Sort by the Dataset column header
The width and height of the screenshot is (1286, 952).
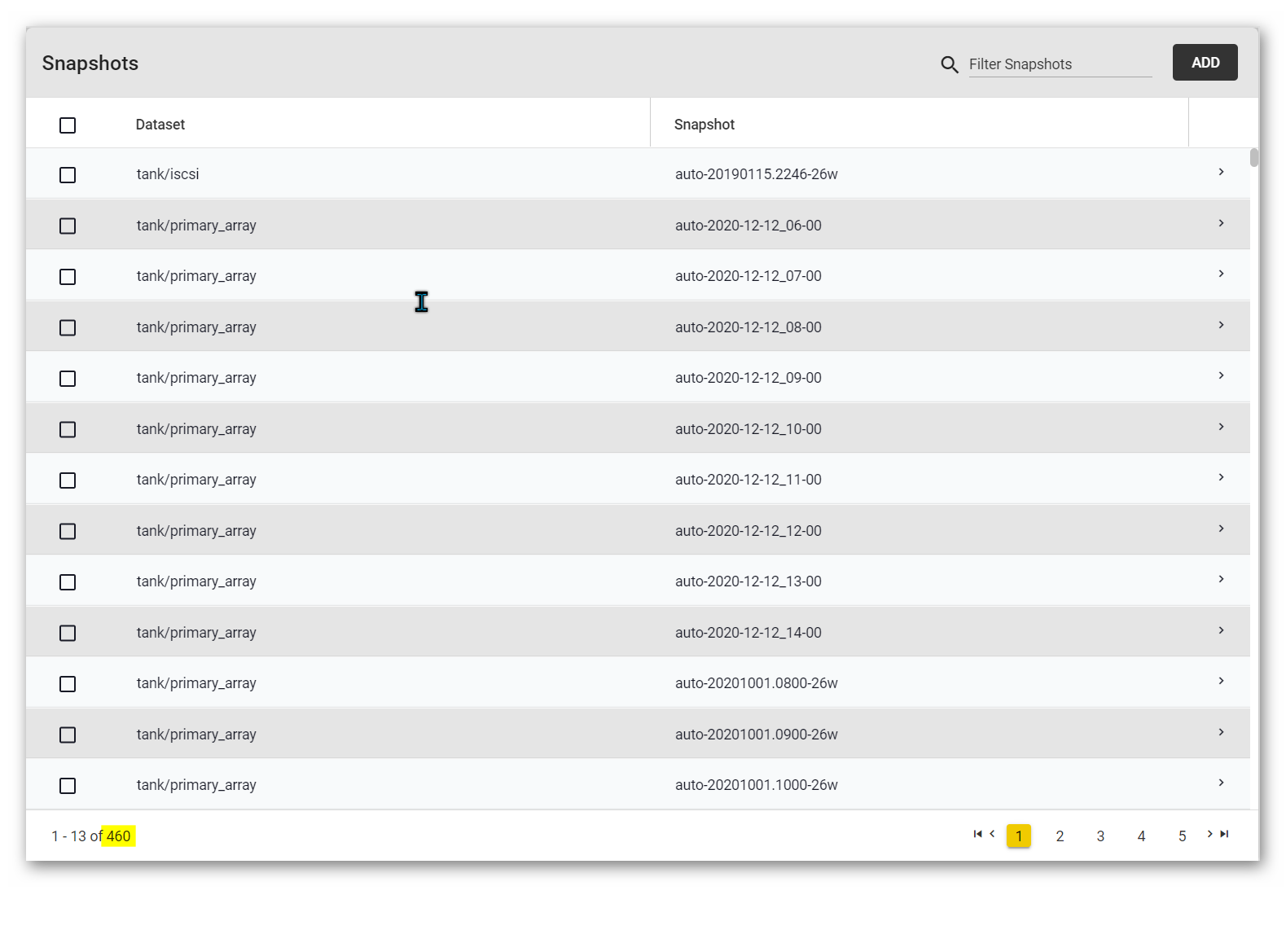coord(160,125)
